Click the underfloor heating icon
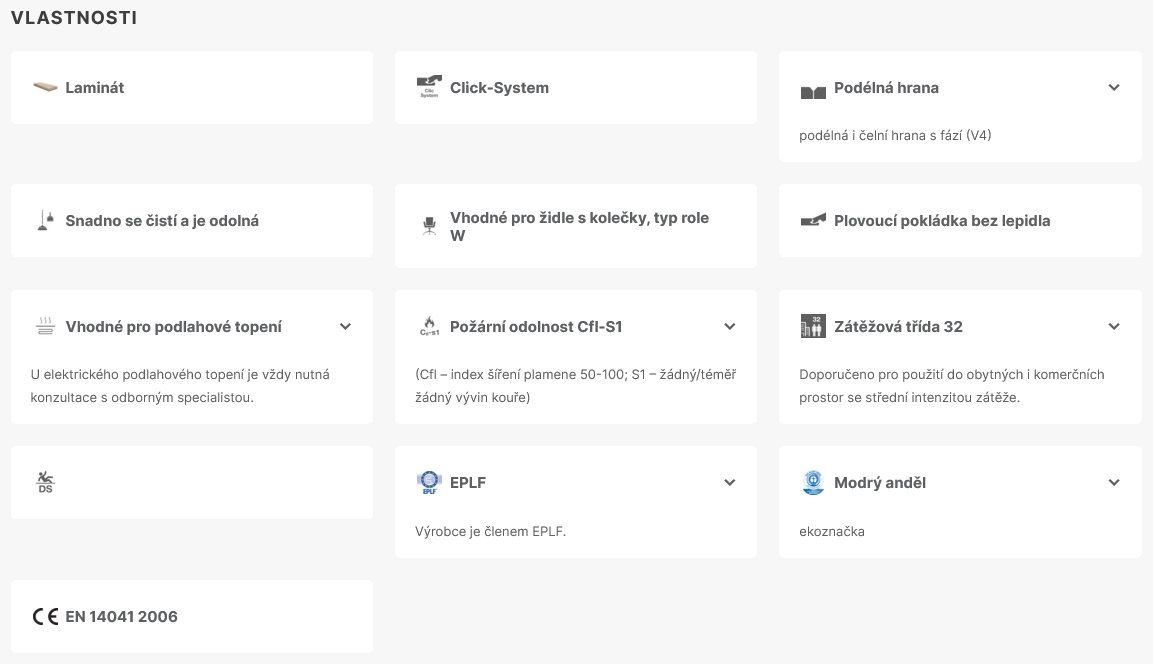The width and height of the screenshot is (1153, 664). [45, 326]
